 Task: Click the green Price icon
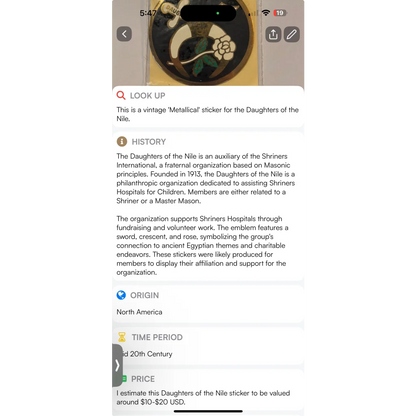point(124,379)
